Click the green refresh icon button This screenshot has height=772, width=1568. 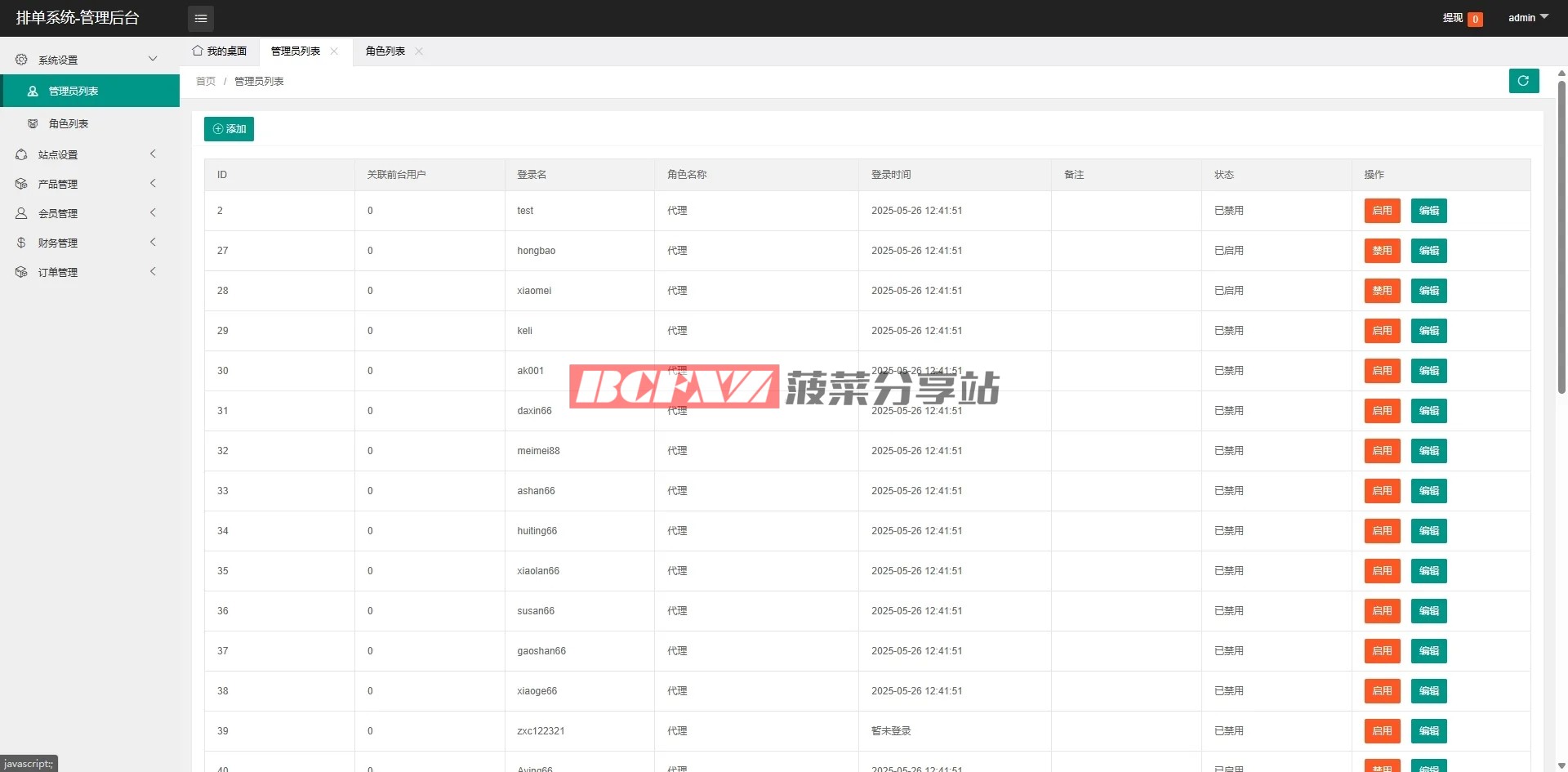pos(1523,81)
